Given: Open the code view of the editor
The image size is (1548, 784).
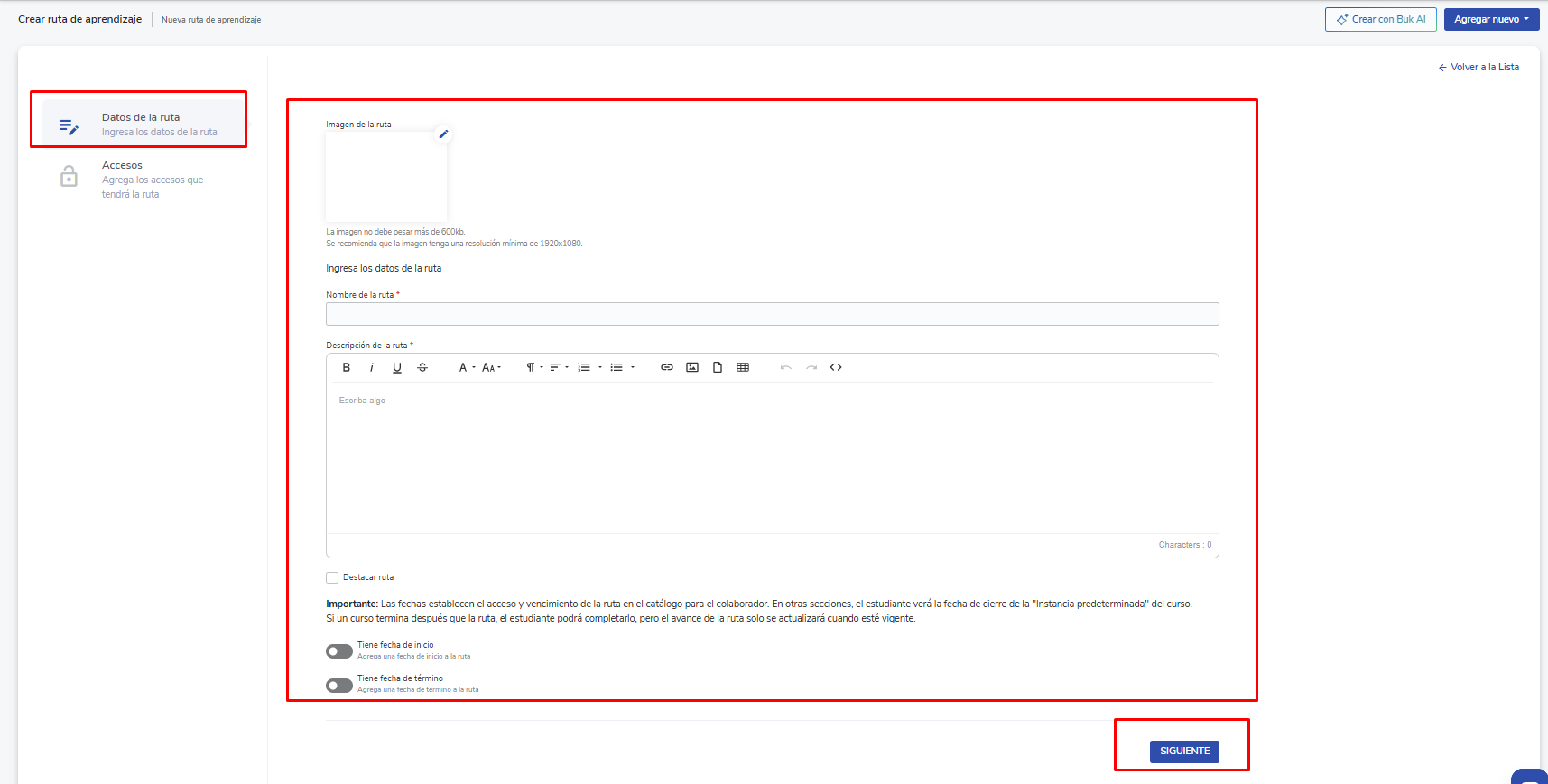Looking at the screenshot, I should pyautogui.click(x=835, y=367).
